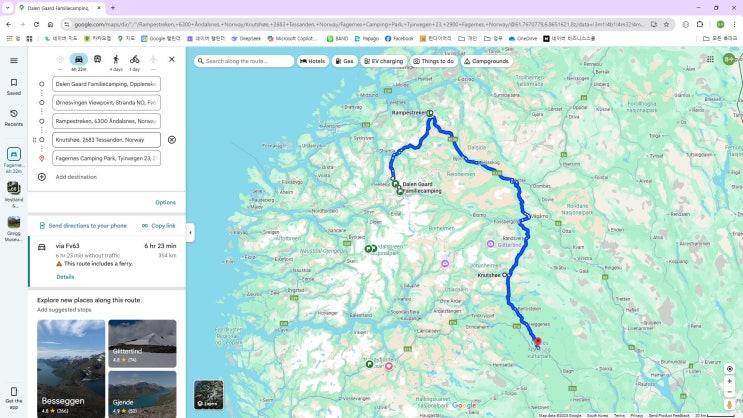Viewport: 743px width, 418px height.
Task: Open the Chrome extensions menu
Action: click(x=700, y=24)
